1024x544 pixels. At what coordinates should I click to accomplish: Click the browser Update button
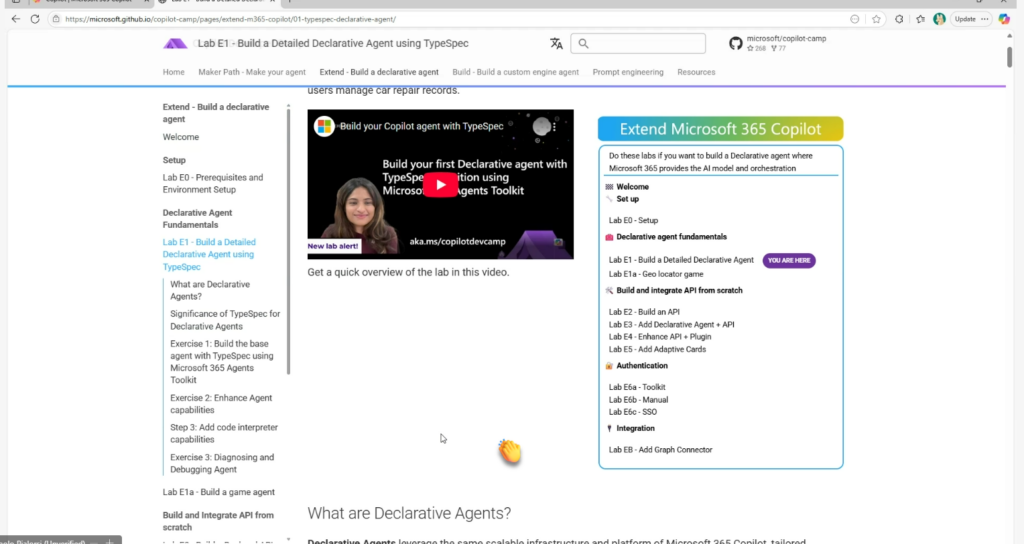[965, 19]
